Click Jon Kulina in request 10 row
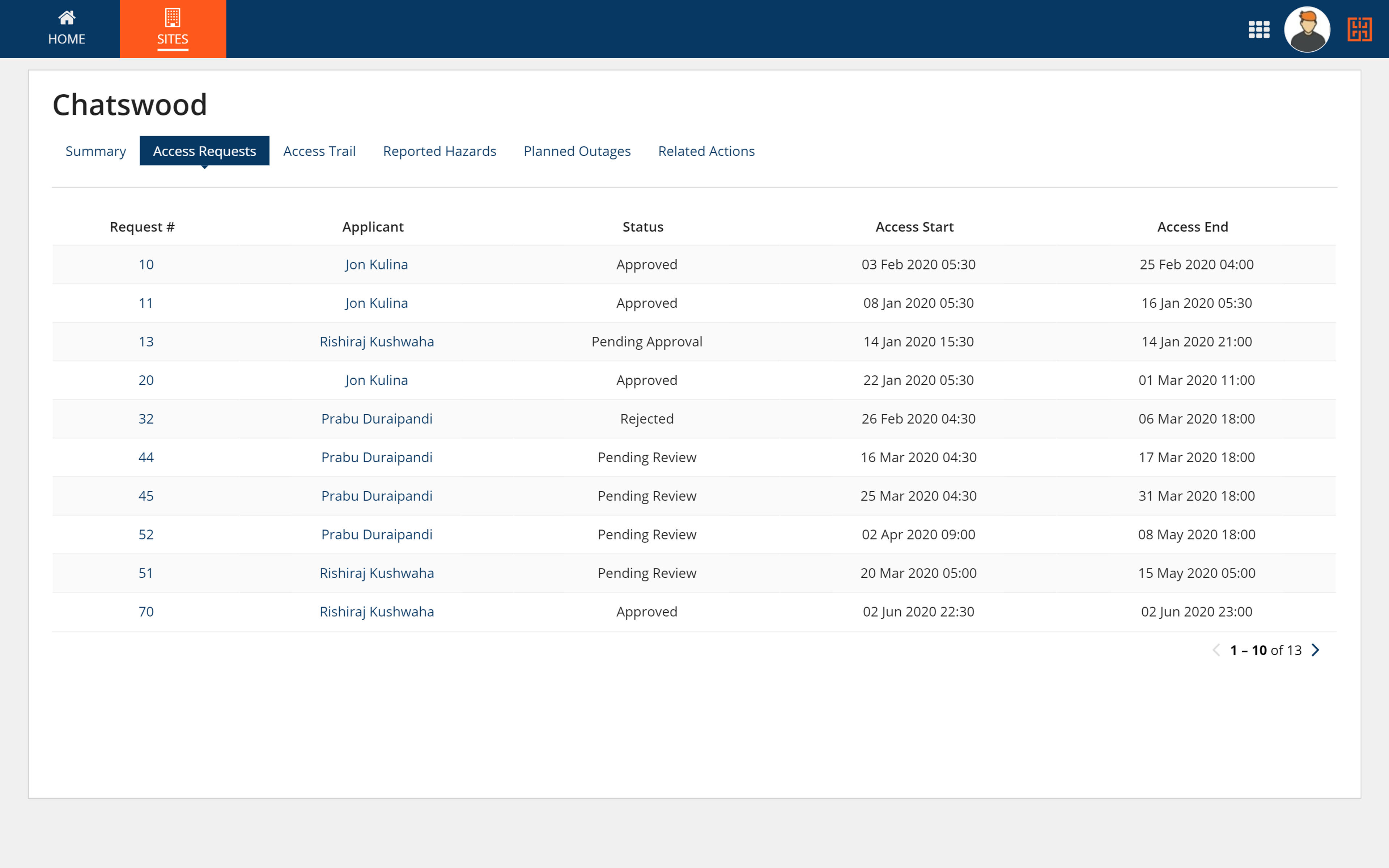This screenshot has width=1389, height=868. 377,265
